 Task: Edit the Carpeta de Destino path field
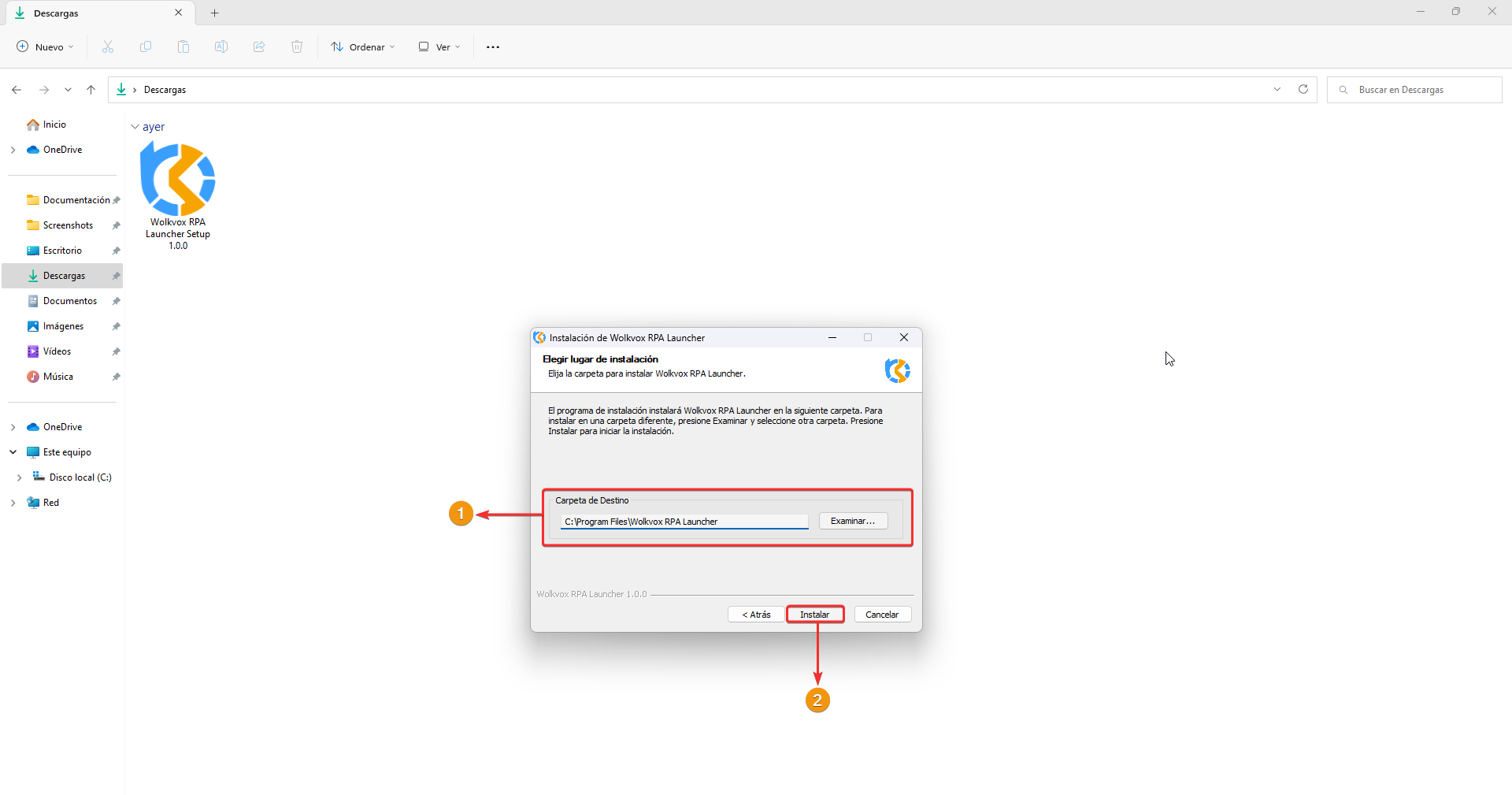click(x=684, y=522)
